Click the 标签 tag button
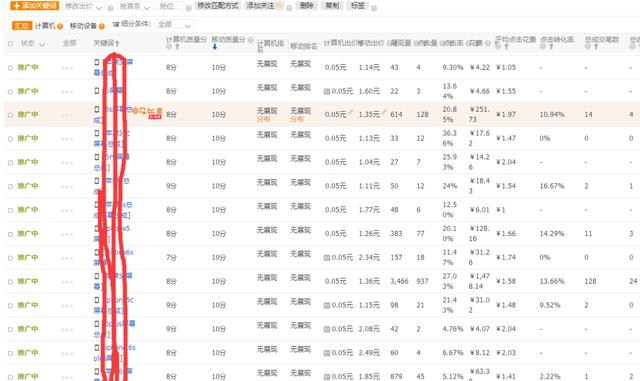 point(358,6)
